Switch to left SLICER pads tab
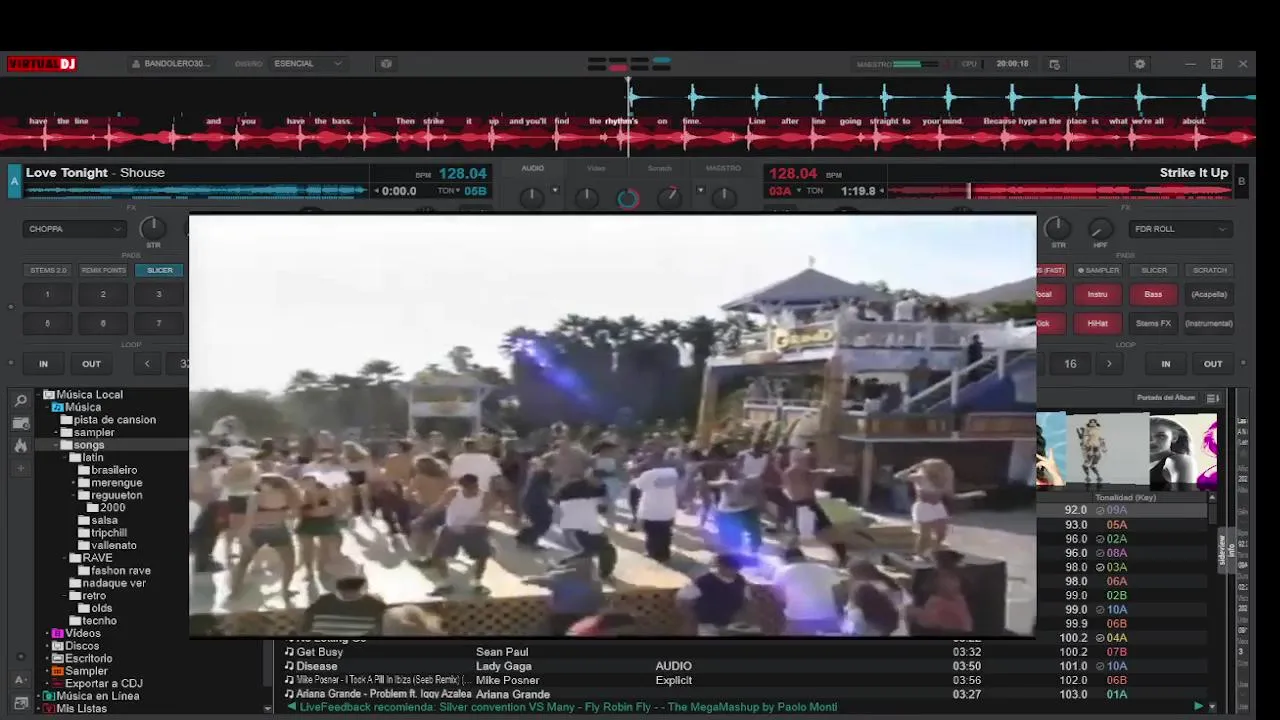Image resolution: width=1280 pixels, height=720 pixels. click(x=160, y=270)
